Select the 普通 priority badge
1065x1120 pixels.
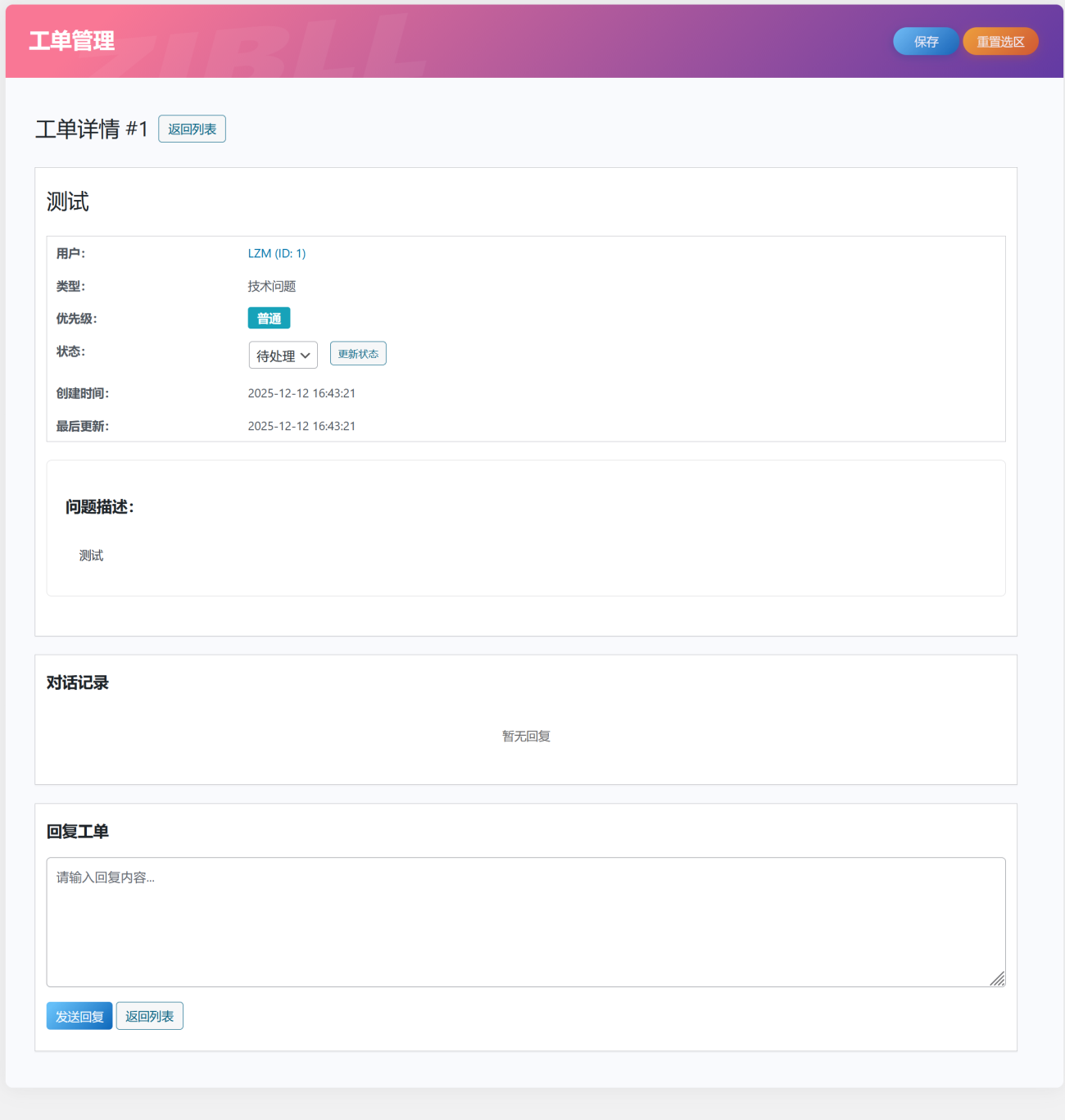point(269,318)
